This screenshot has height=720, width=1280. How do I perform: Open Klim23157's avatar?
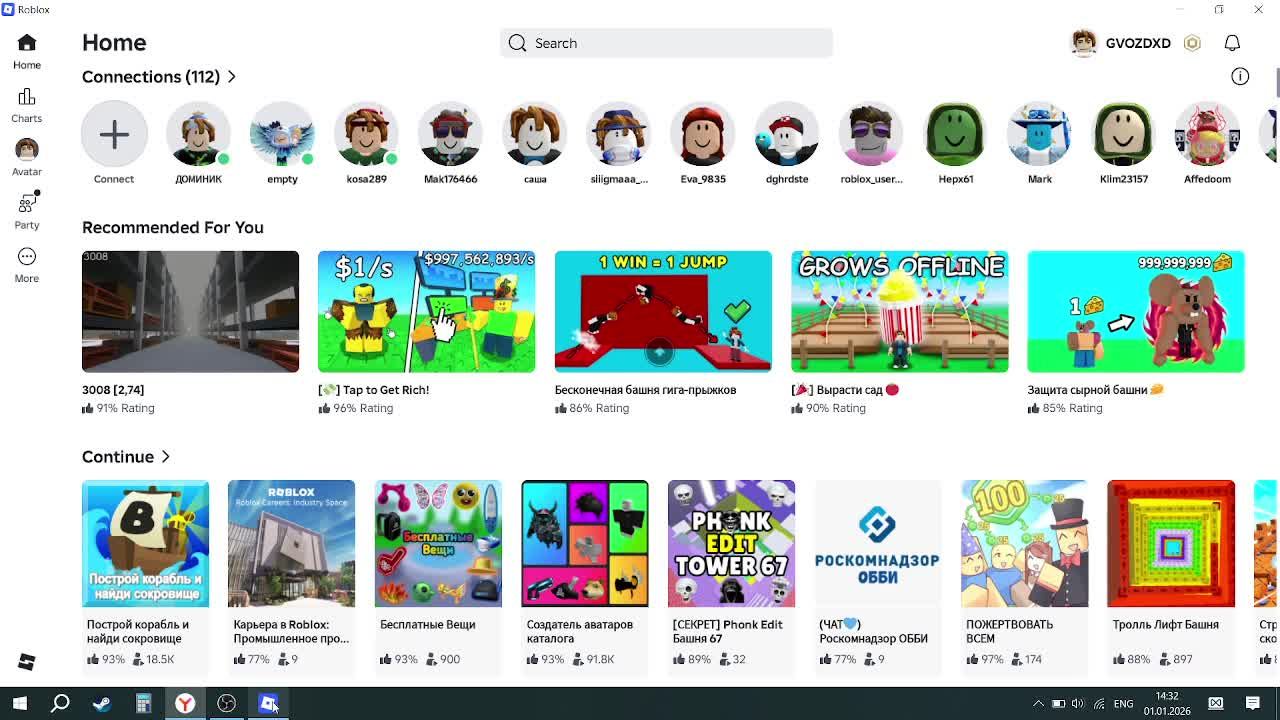point(1124,134)
